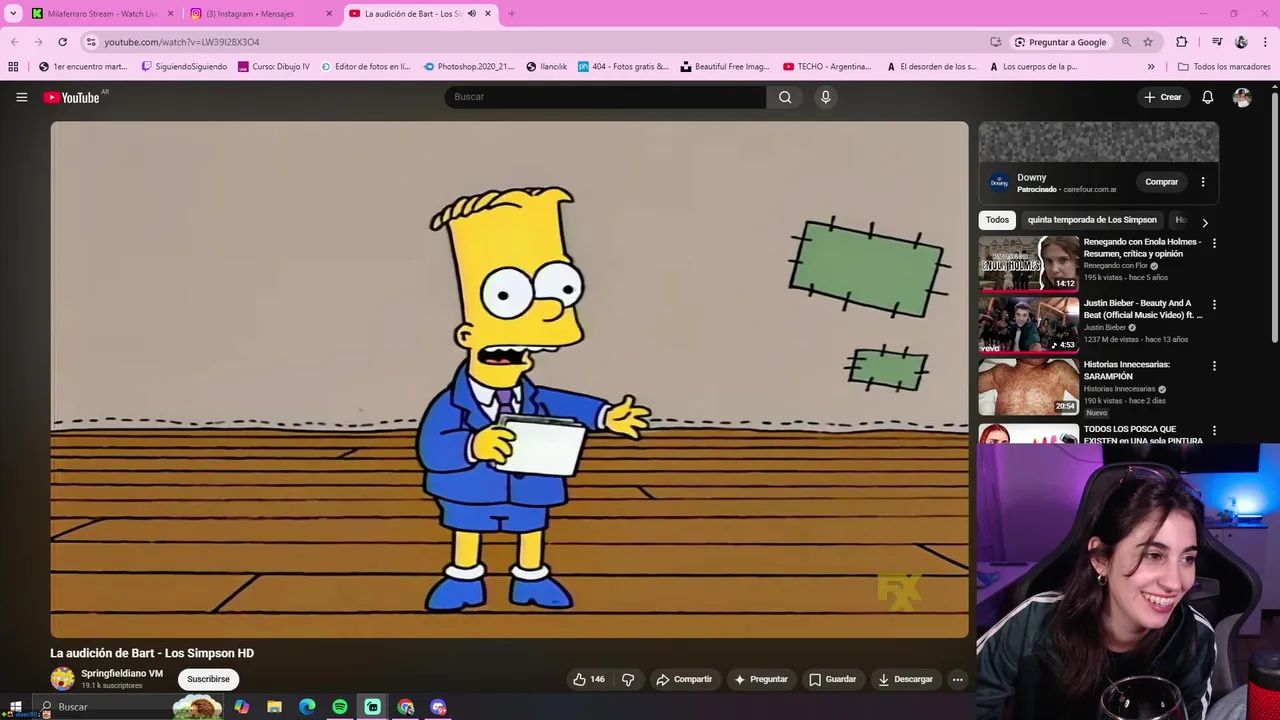Download the video with Descargar
This screenshot has width=1280, height=720.
pyautogui.click(x=905, y=679)
